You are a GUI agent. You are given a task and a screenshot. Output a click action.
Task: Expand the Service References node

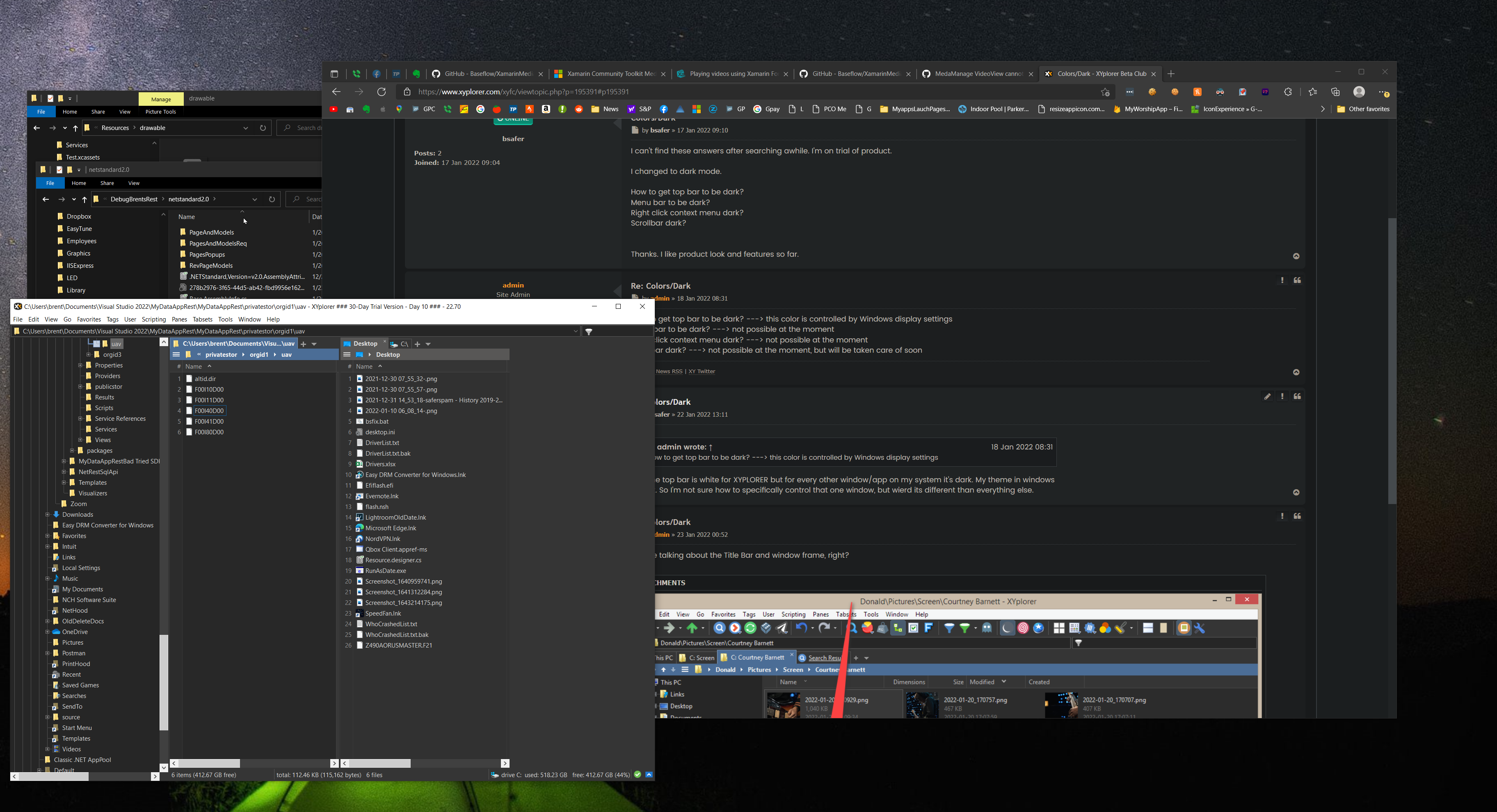pyautogui.click(x=80, y=419)
